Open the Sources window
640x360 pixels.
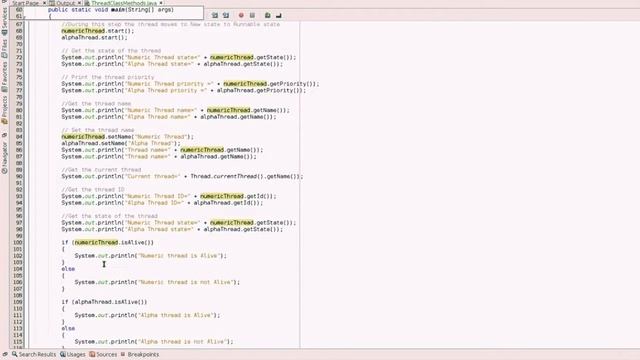click(x=103, y=354)
